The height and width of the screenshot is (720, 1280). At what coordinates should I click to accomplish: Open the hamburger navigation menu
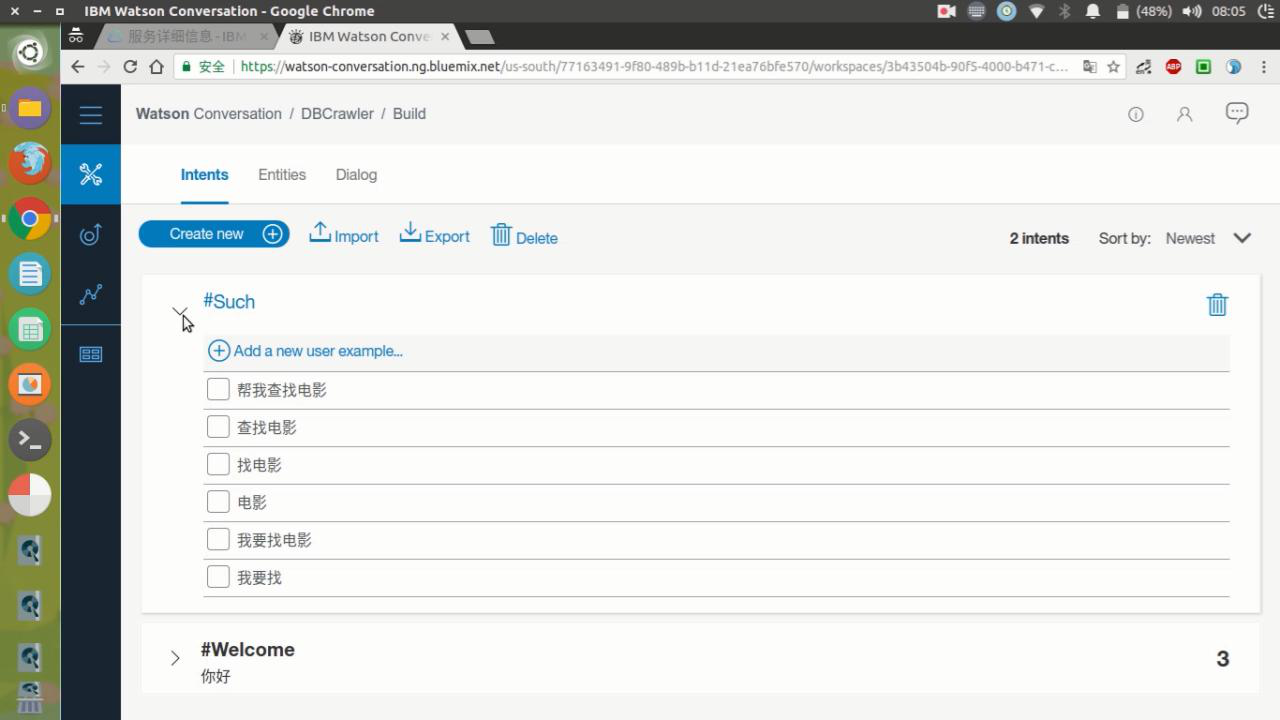[x=91, y=115]
